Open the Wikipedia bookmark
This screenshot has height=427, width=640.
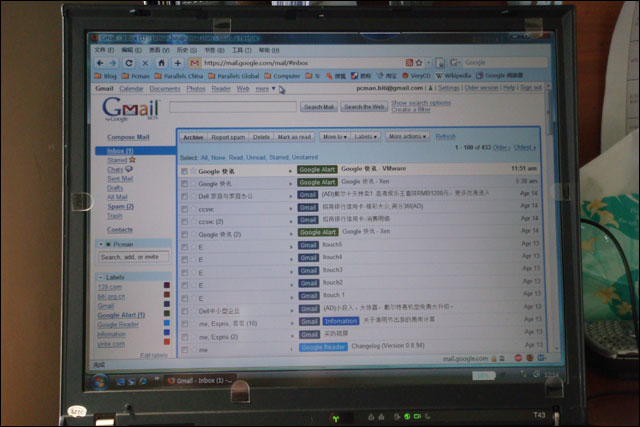(453, 76)
